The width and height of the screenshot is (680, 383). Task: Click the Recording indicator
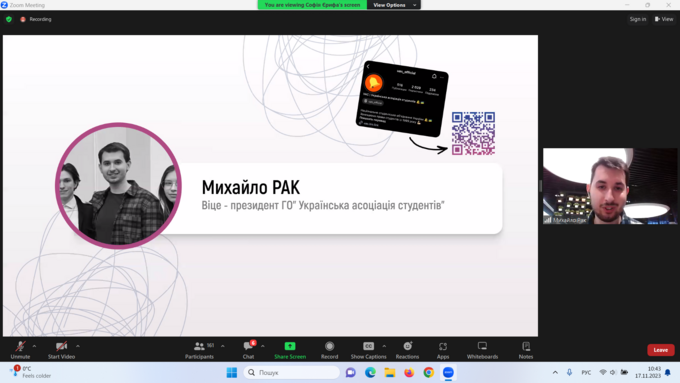(36, 19)
